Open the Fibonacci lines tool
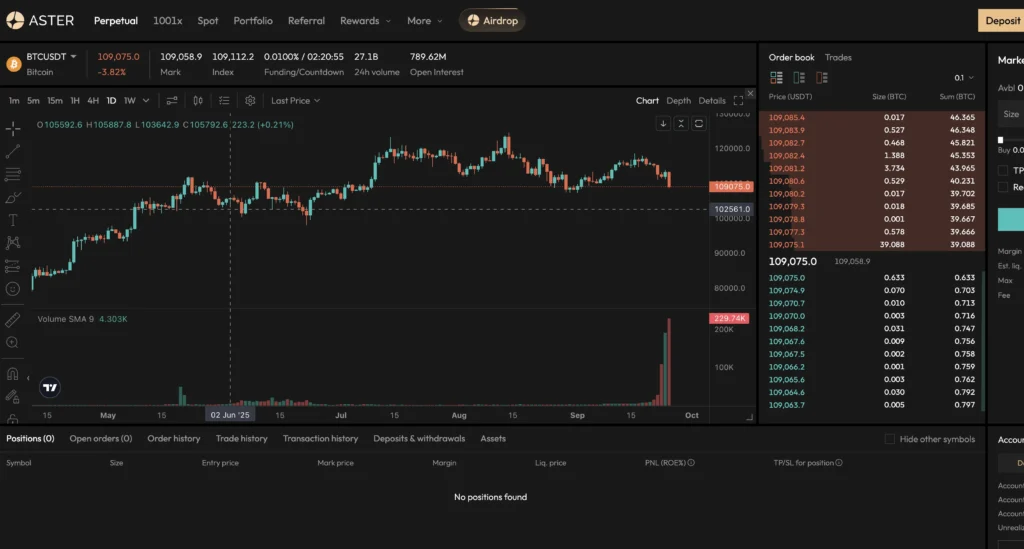The height and width of the screenshot is (549, 1024). tap(12, 174)
